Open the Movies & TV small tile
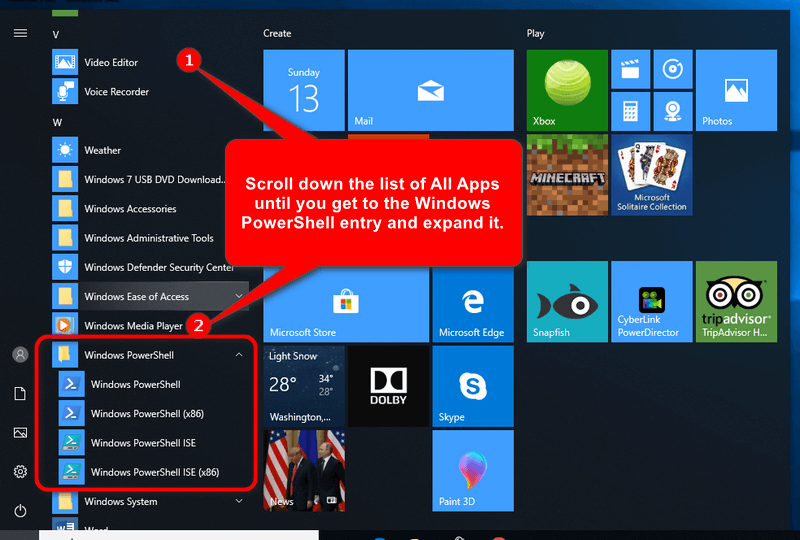Screen dimensions: 800x540 coord(631,69)
